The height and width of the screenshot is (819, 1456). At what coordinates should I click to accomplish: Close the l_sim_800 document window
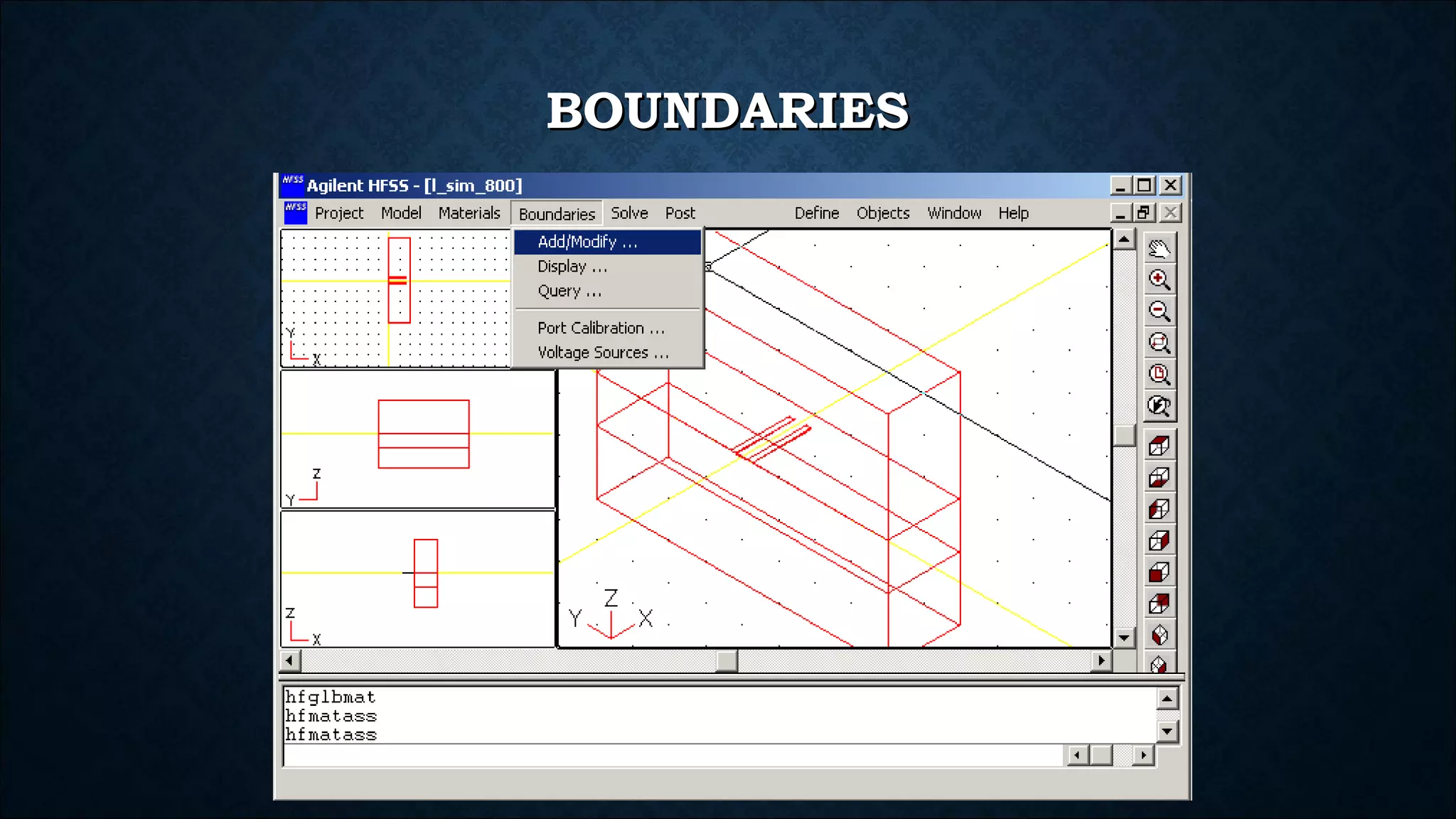1170,213
